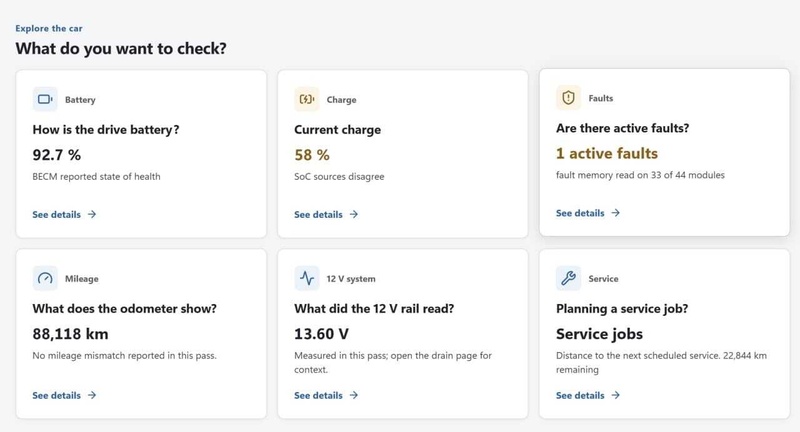Click arrow beside Charge See details
This screenshot has height=432, width=800.
click(354, 214)
